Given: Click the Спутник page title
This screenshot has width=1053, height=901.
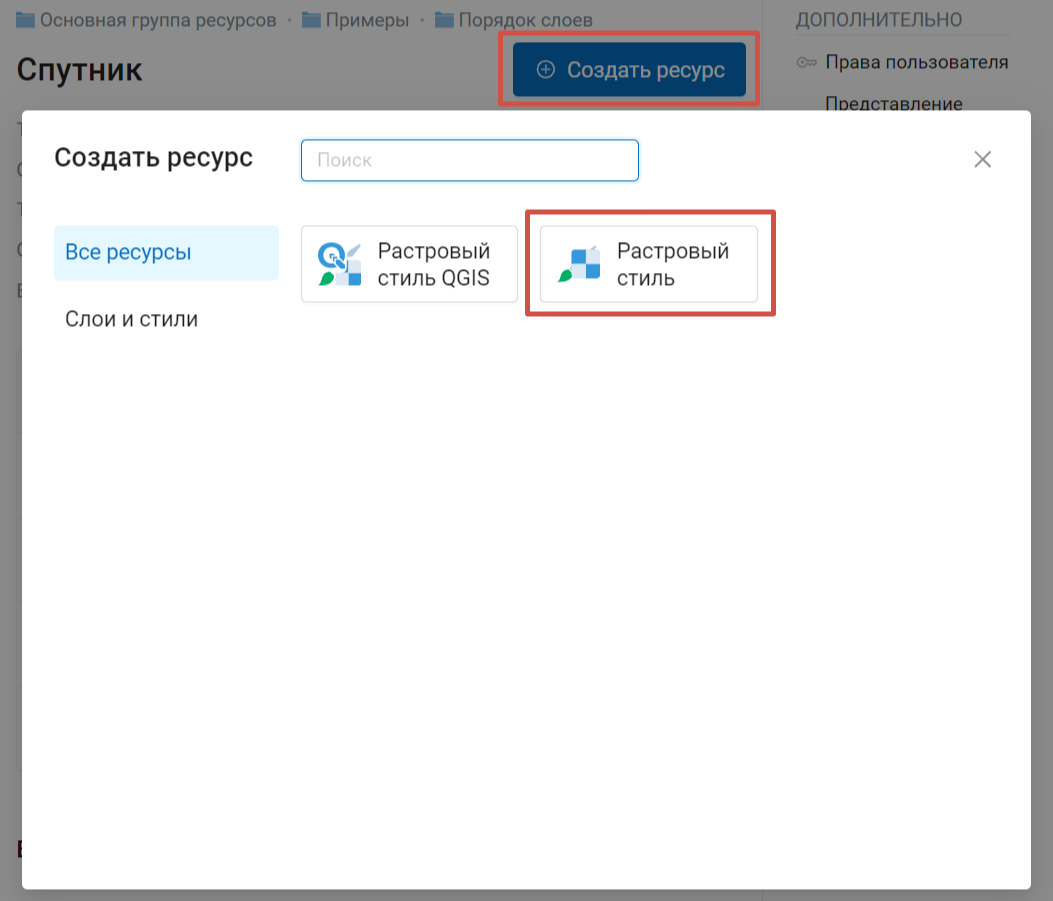Looking at the screenshot, I should [x=79, y=70].
